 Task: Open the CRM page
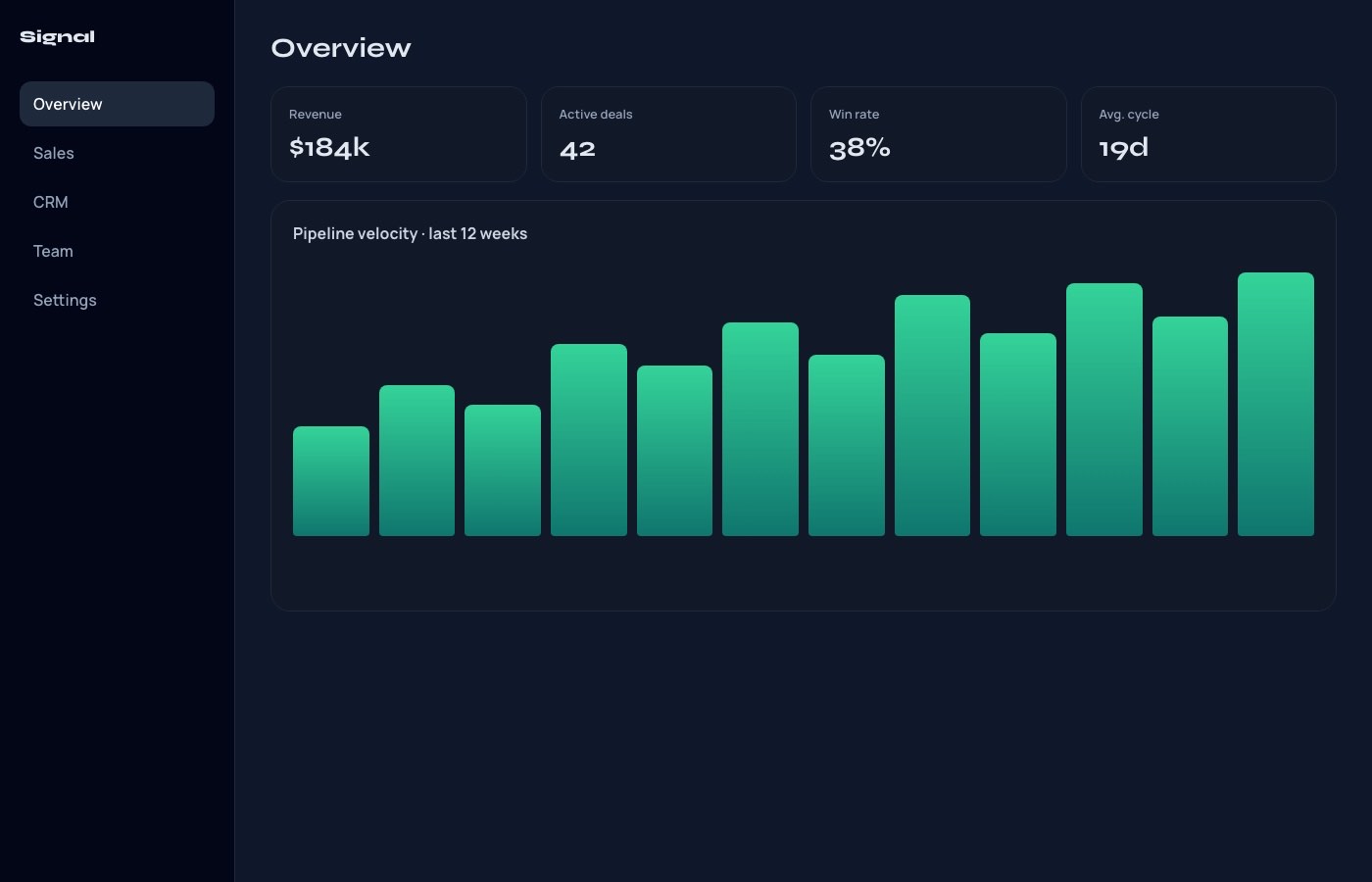point(117,202)
